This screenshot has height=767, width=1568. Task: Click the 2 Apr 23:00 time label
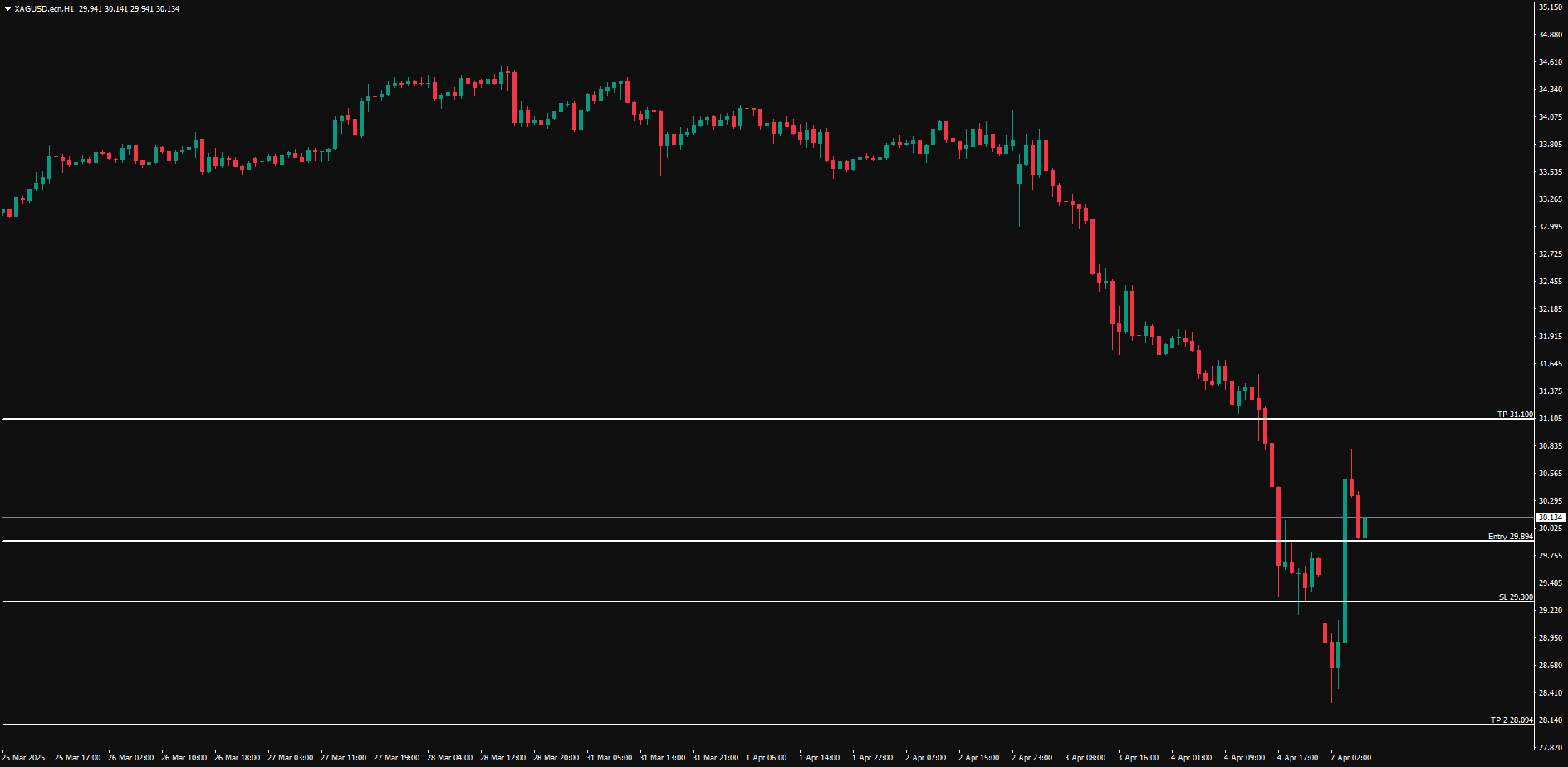[x=1031, y=758]
